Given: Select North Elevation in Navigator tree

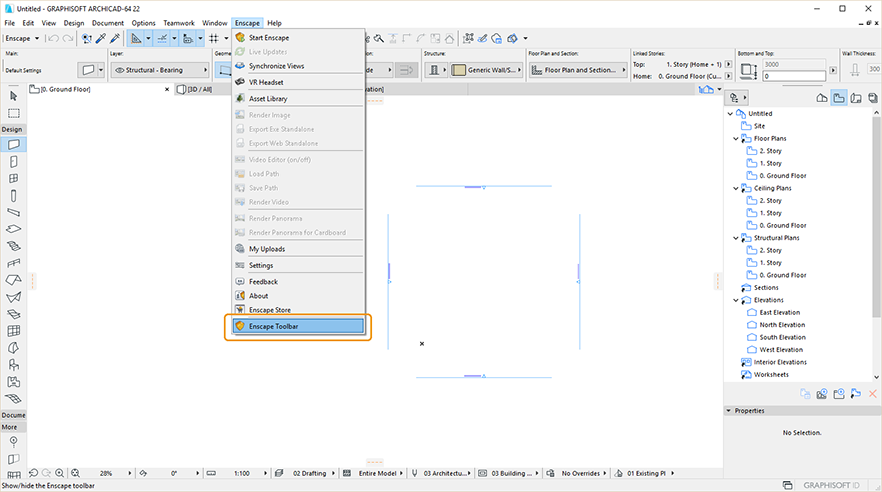Looking at the screenshot, I should coord(781,325).
